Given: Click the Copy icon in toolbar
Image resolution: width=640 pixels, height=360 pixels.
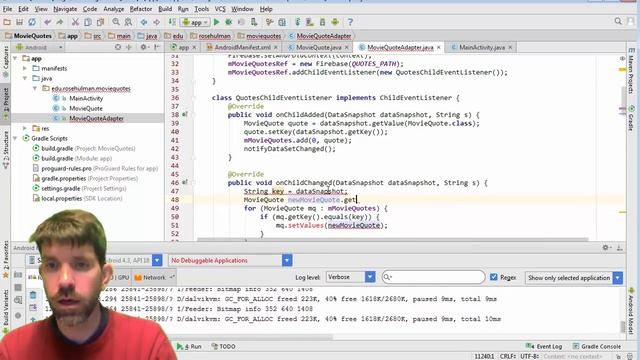Looking at the screenshot, I should (87, 22).
